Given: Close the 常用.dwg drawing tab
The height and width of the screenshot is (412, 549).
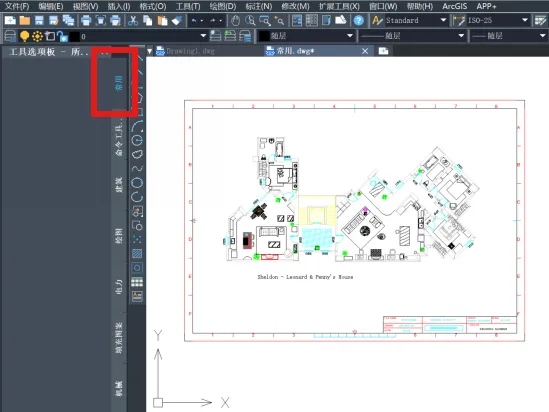Looking at the screenshot, I should click(365, 51).
